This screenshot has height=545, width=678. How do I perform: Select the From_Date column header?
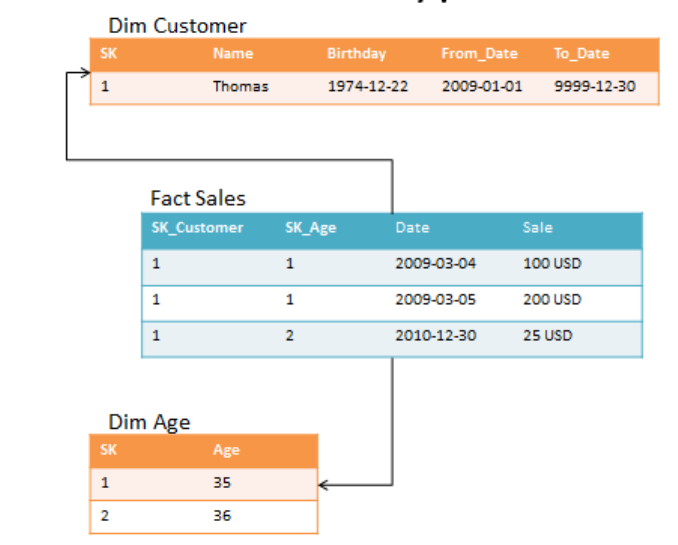point(479,54)
